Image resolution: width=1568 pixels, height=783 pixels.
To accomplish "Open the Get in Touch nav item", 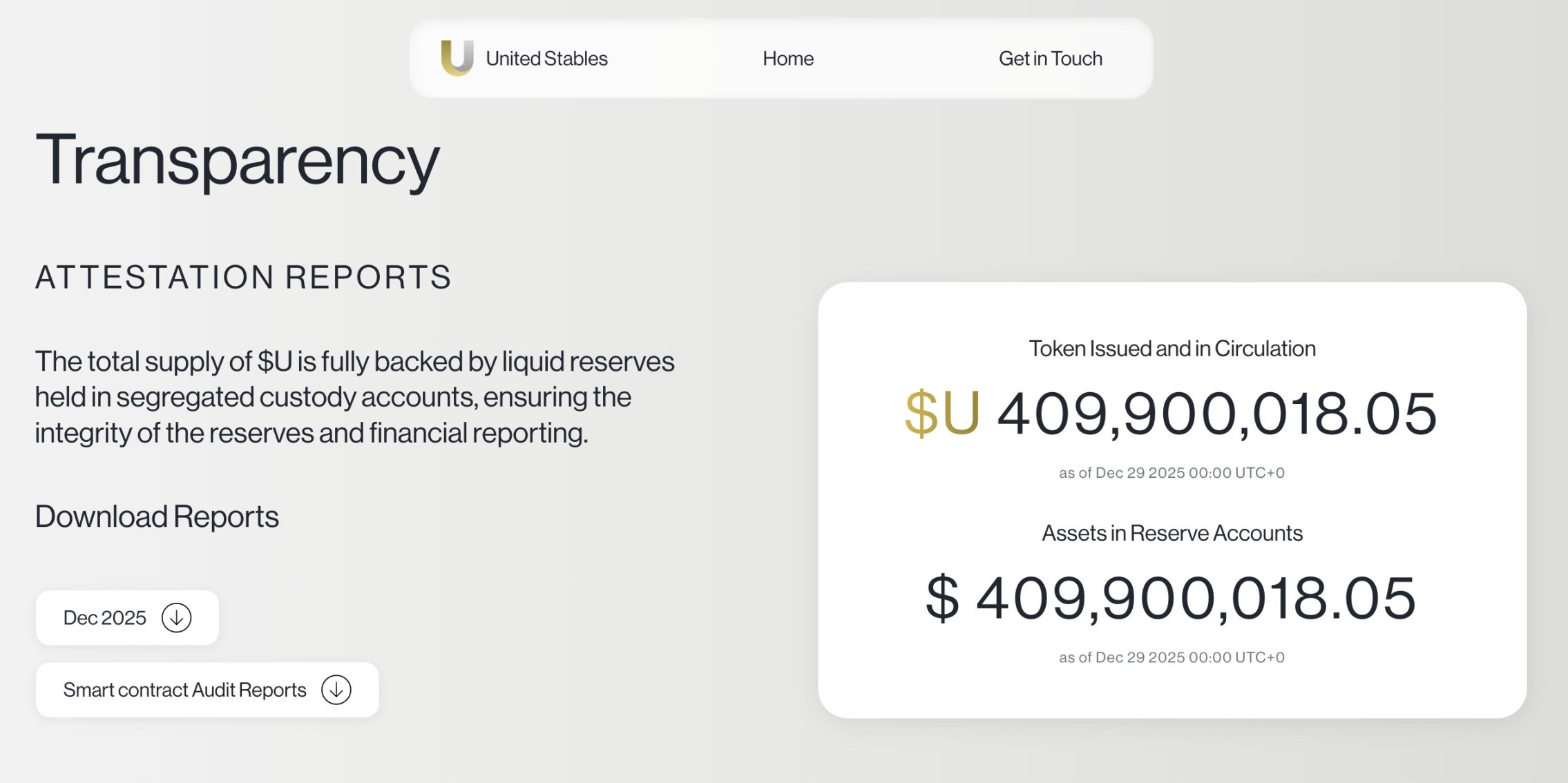I will tap(1050, 59).
